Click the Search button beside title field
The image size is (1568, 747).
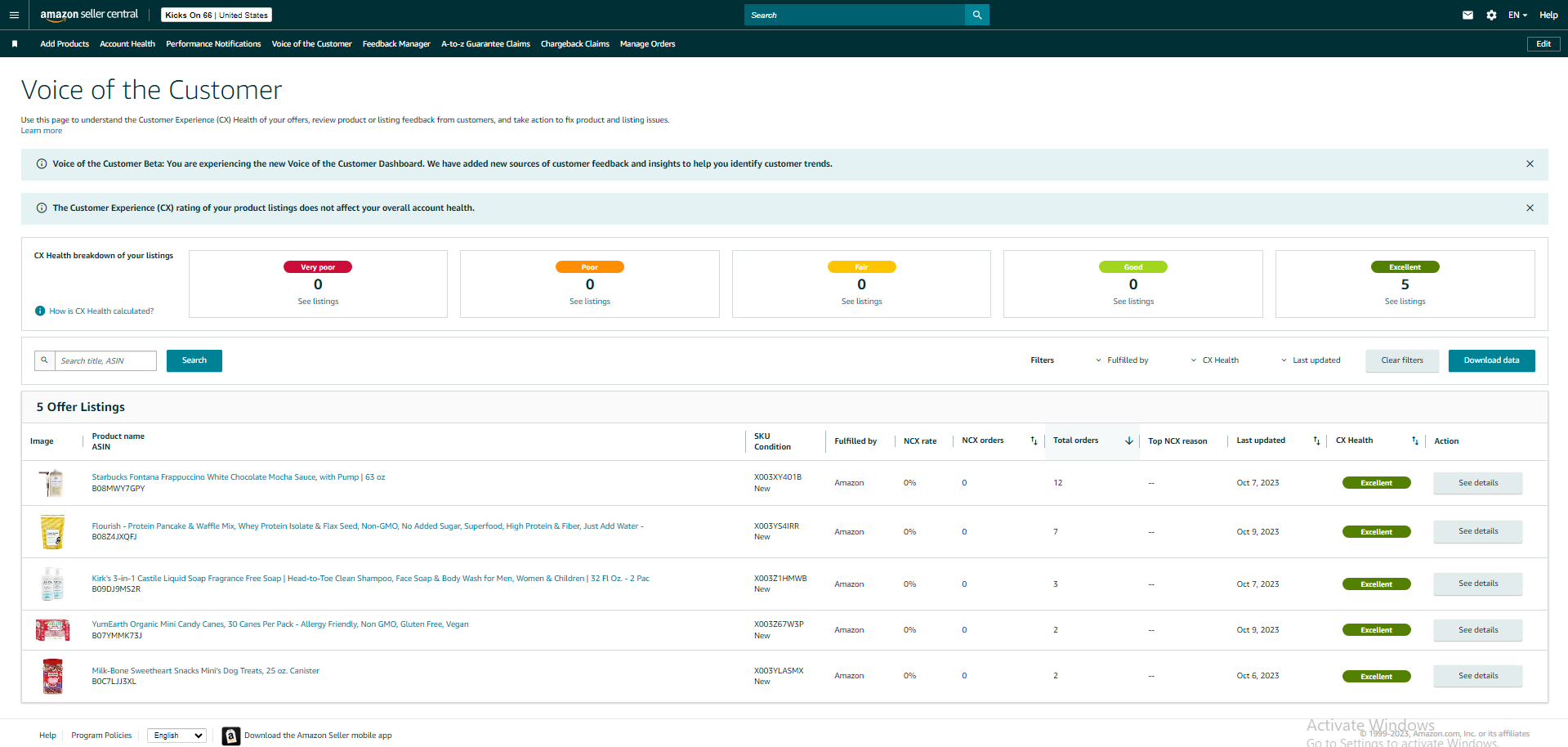coord(194,360)
